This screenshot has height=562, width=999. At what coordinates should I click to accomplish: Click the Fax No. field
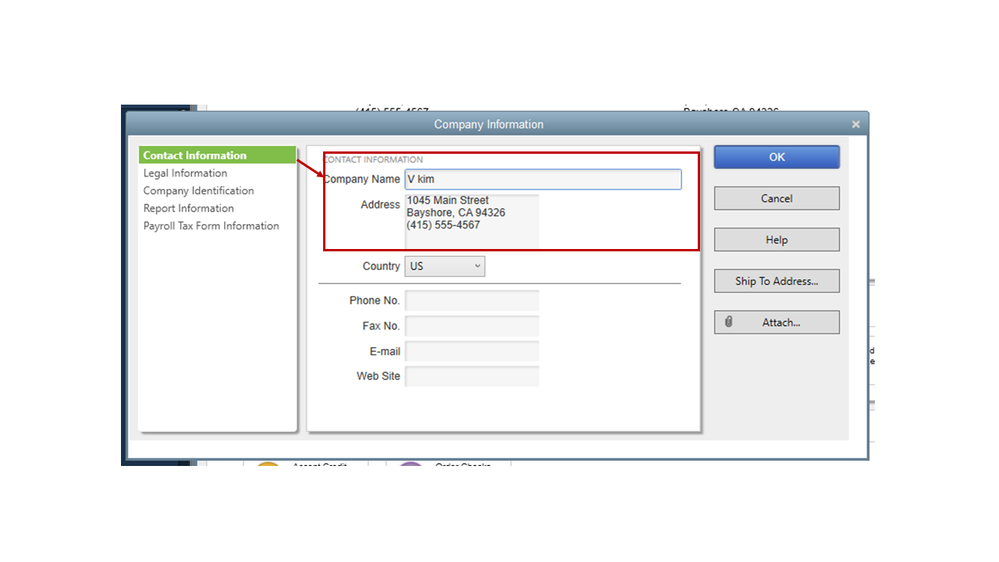tap(471, 326)
